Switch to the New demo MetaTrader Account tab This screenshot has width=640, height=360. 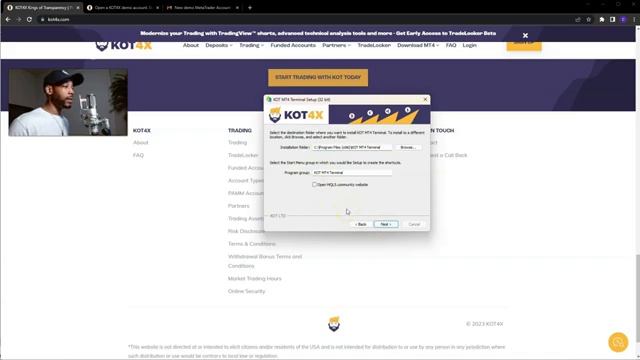tap(202, 7)
